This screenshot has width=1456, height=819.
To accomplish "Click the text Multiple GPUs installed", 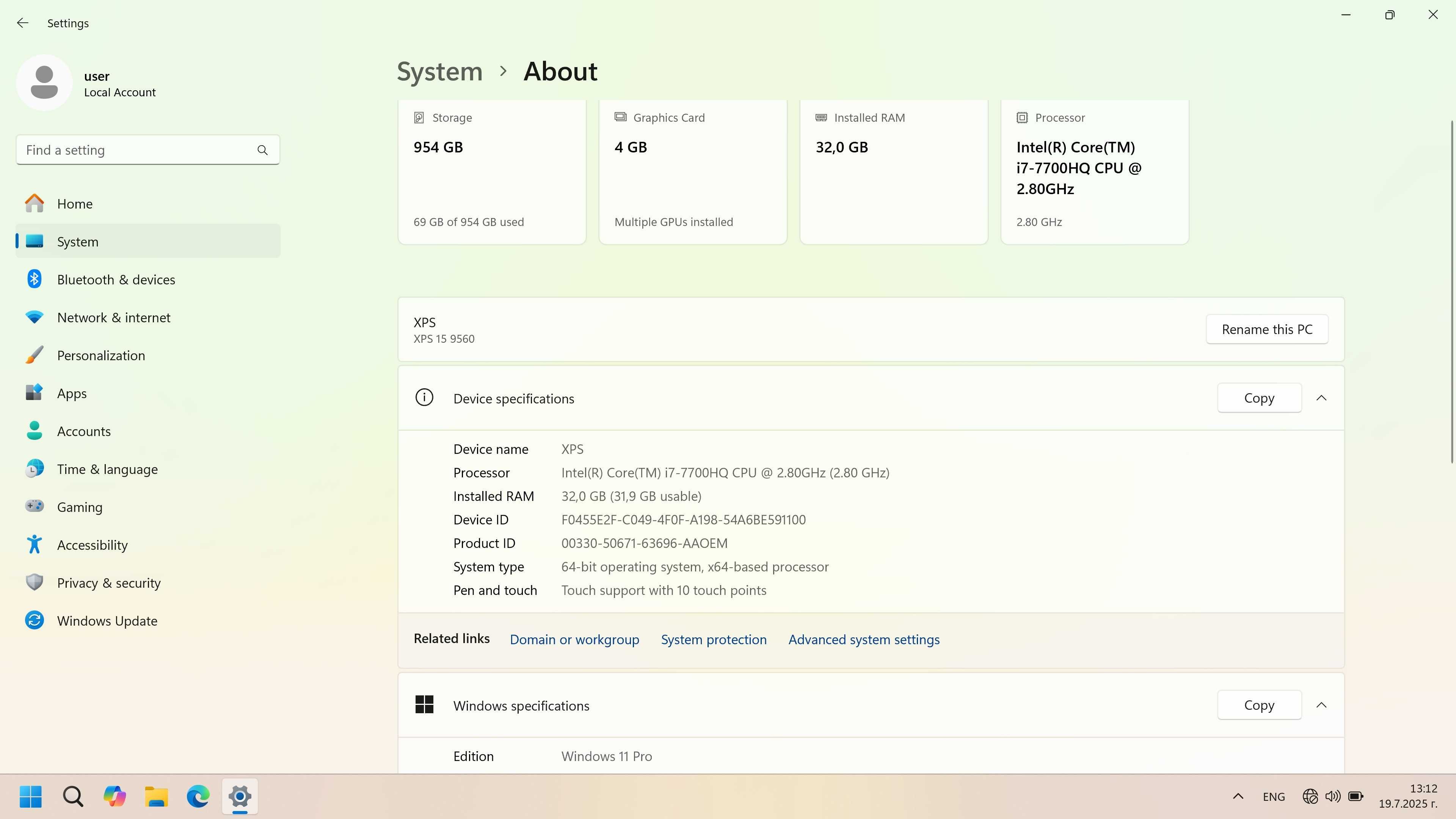I will (673, 221).
